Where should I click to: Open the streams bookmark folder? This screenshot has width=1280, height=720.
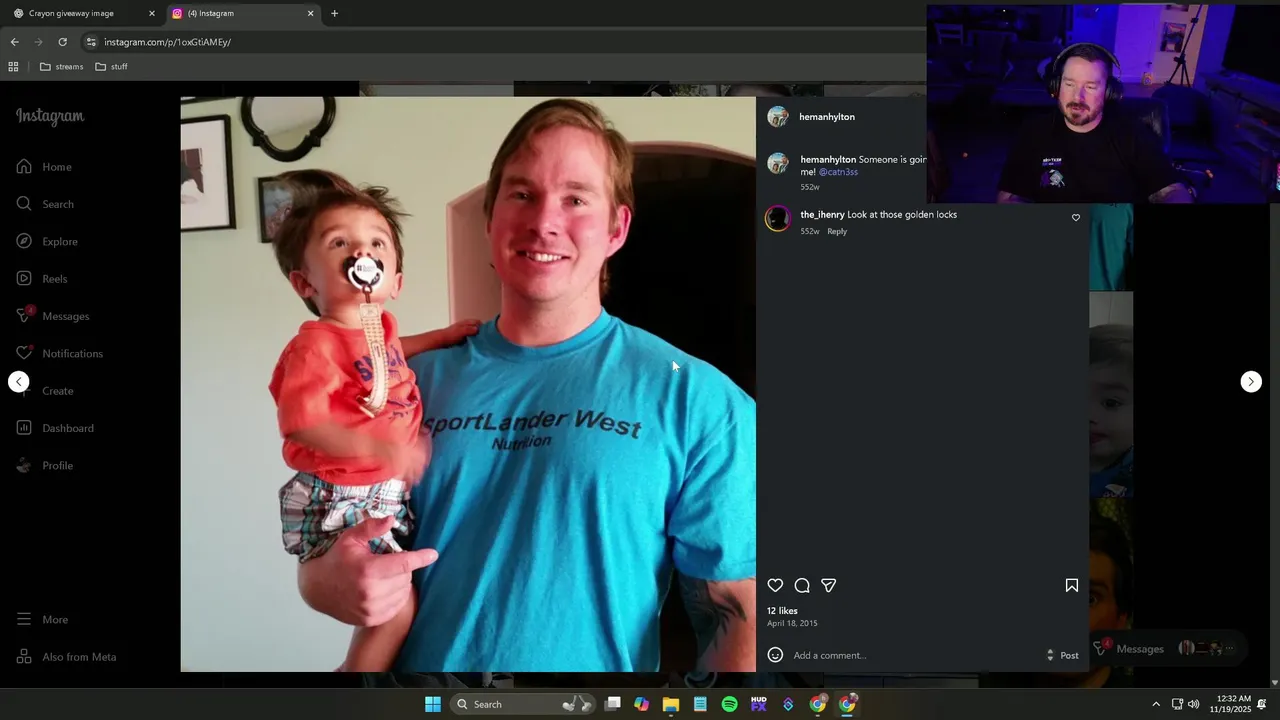61,67
